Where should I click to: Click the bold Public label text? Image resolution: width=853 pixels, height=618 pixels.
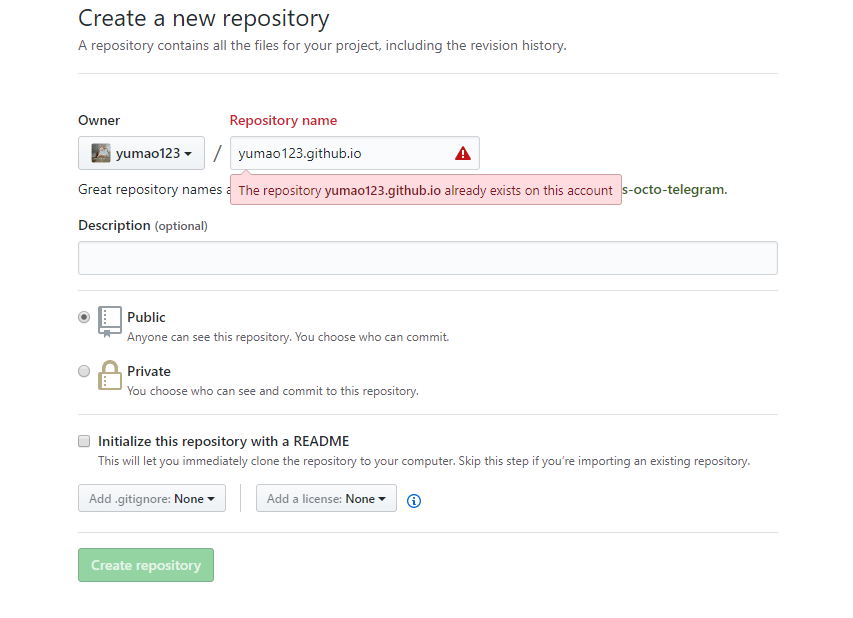click(x=146, y=317)
